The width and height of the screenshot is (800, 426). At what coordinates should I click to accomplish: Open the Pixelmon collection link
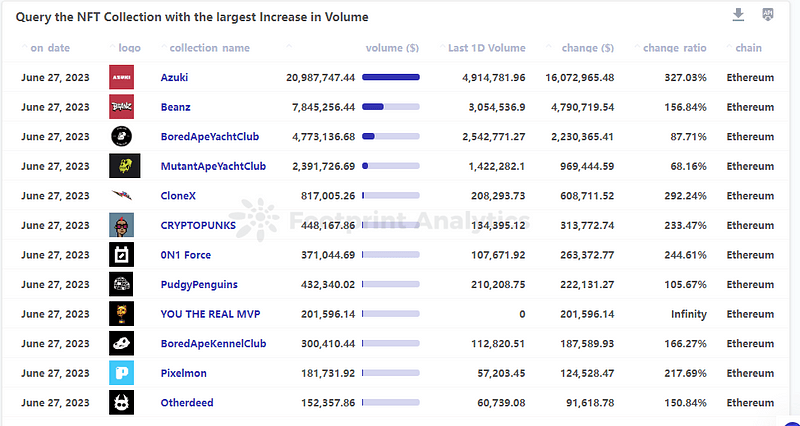[x=184, y=373]
